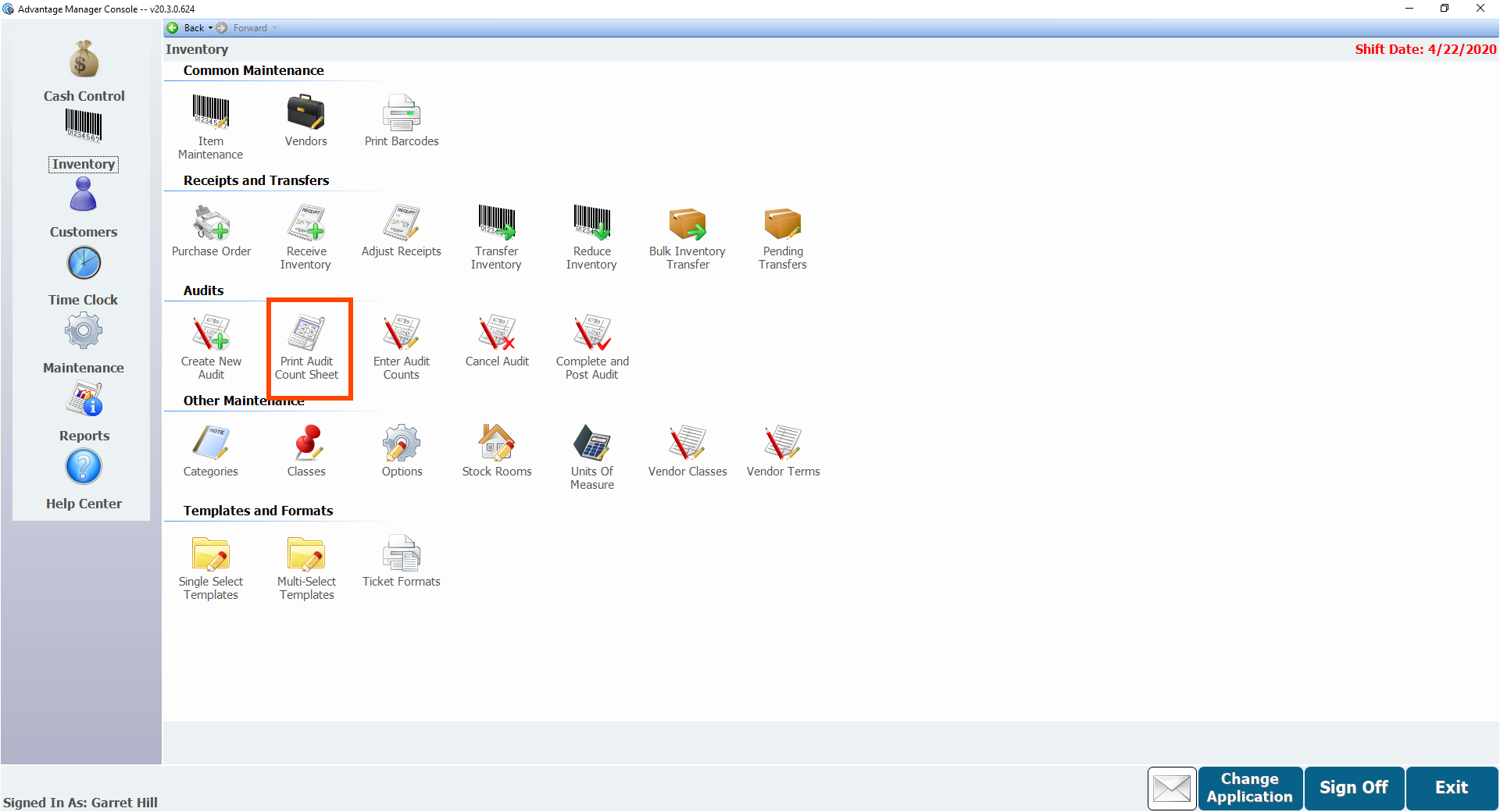Go to Reports section in sidebar
The image size is (1500, 812).
tap(84, 411)
